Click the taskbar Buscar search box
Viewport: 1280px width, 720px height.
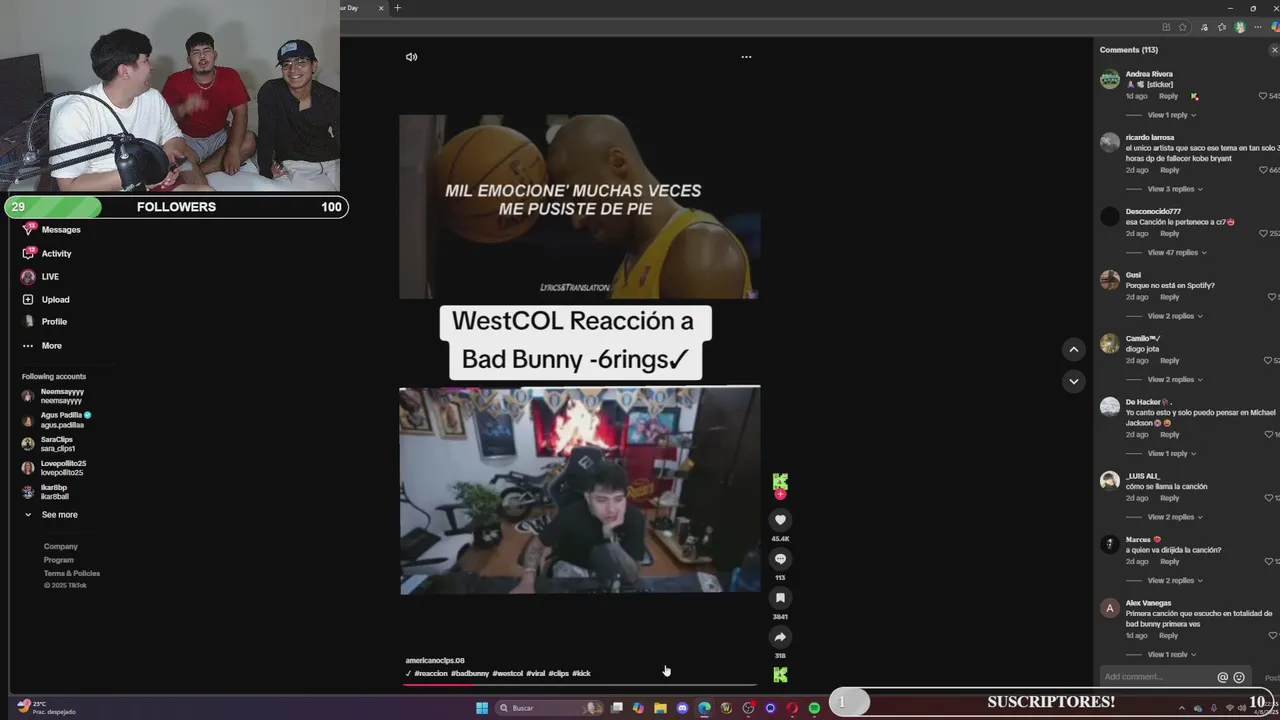click(549, 708)
